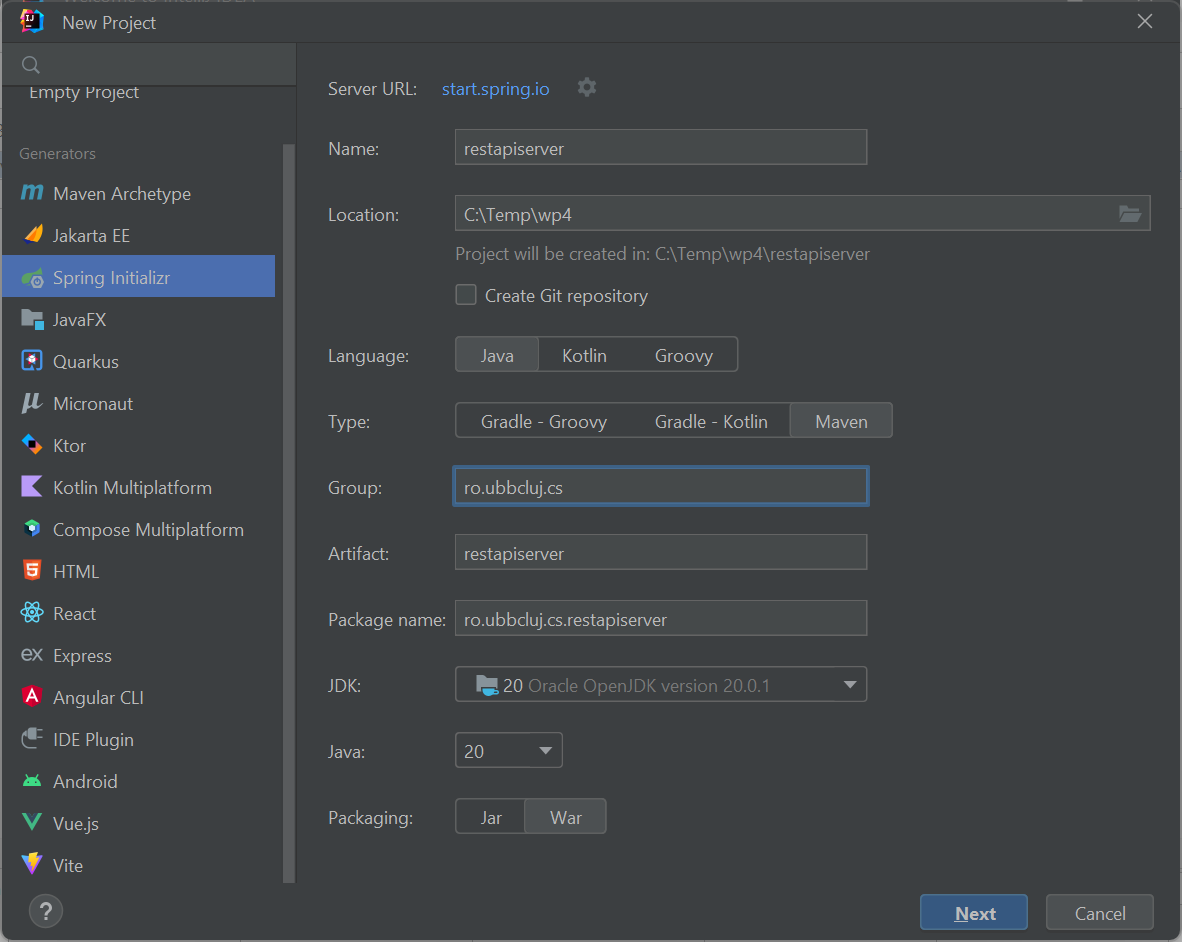
Task: Click the Micronaut mu icon
Action: (32, 403)
